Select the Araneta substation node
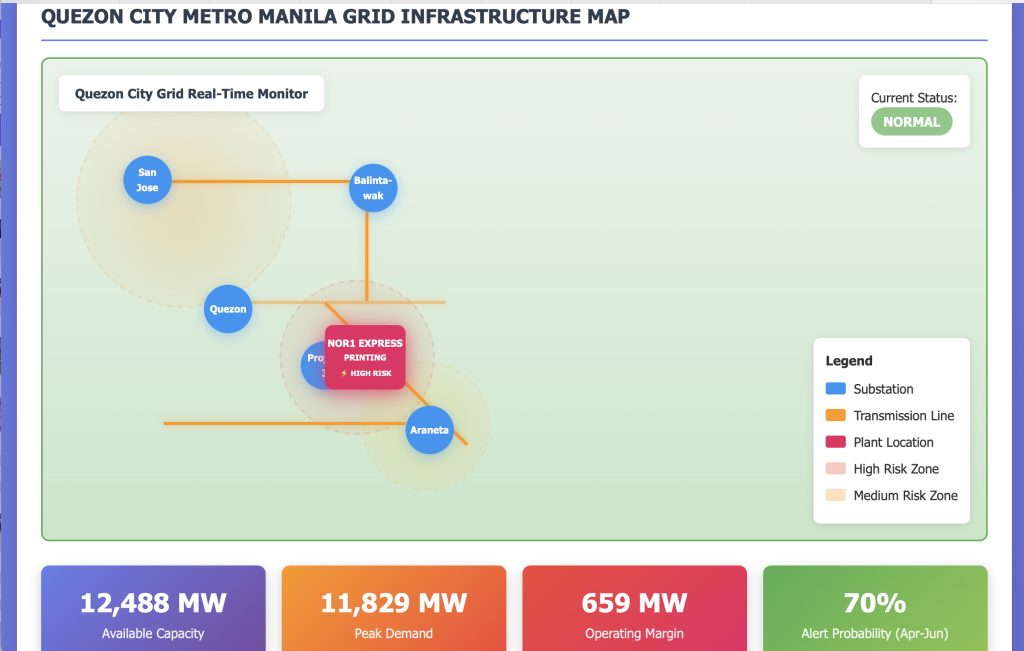The image size is (1024, 651). 429,431
